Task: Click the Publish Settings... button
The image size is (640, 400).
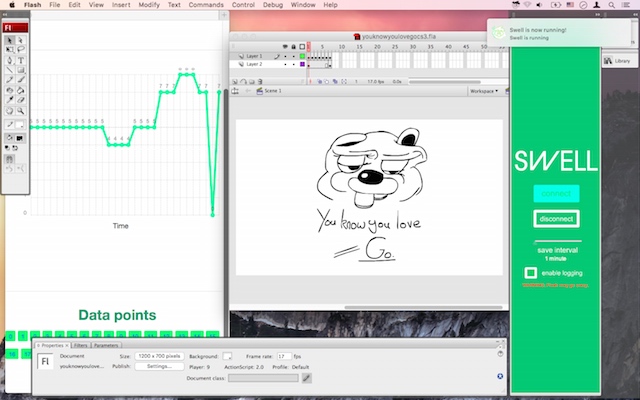Action: click(x=159, y=366)
